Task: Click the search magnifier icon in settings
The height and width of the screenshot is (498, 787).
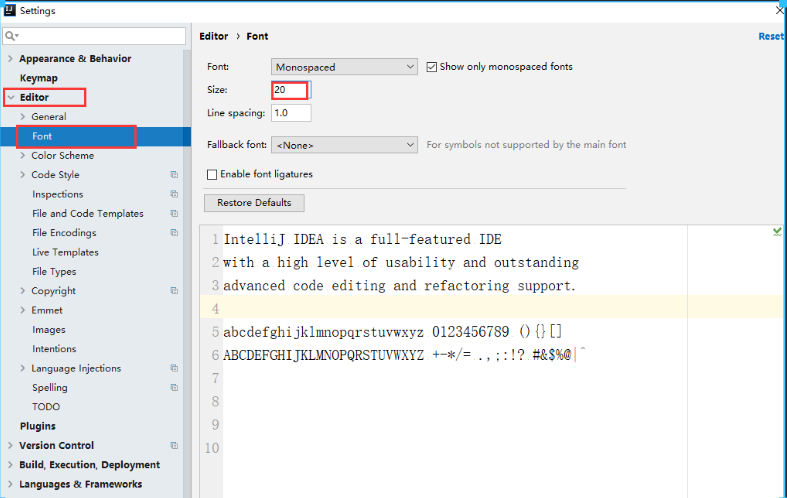Action: point(11,36)
